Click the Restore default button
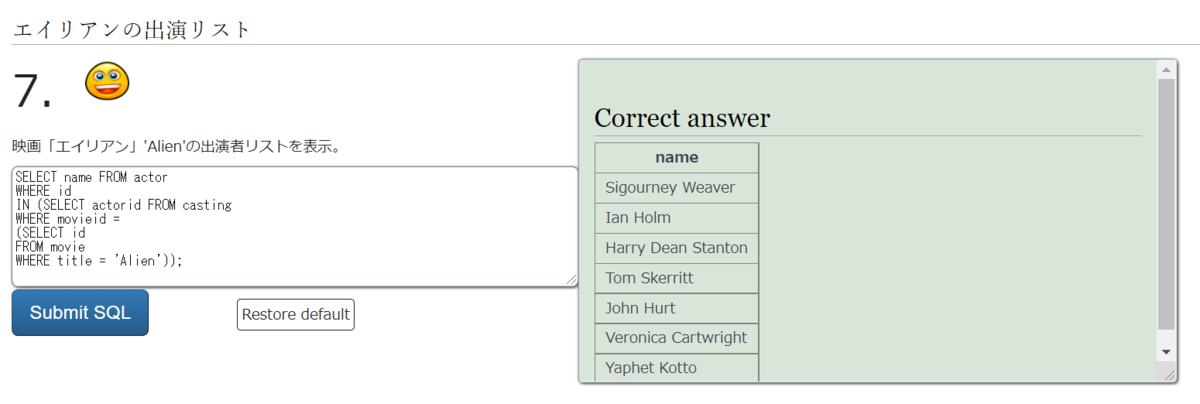 coord(296,314)
